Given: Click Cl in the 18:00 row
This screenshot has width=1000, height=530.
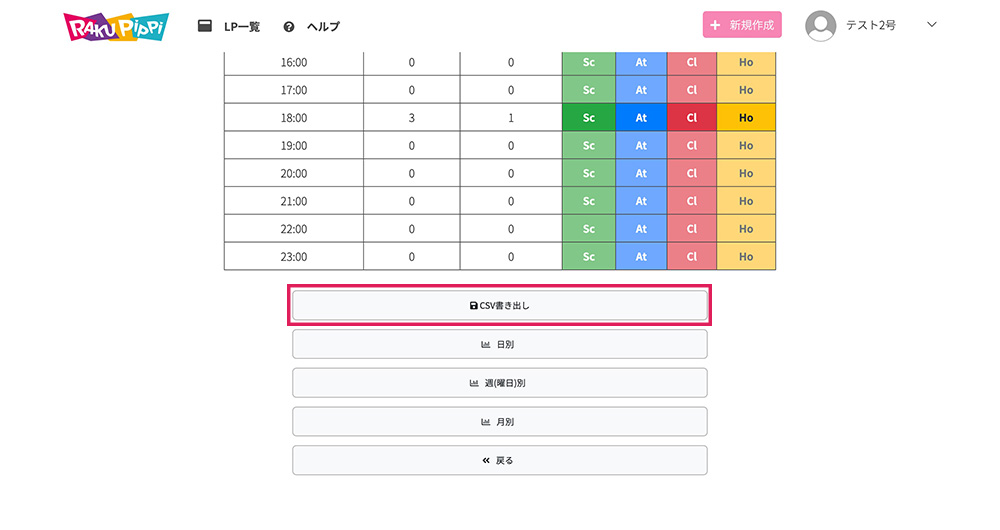Looking at the screenshot, I should (692, 118).
